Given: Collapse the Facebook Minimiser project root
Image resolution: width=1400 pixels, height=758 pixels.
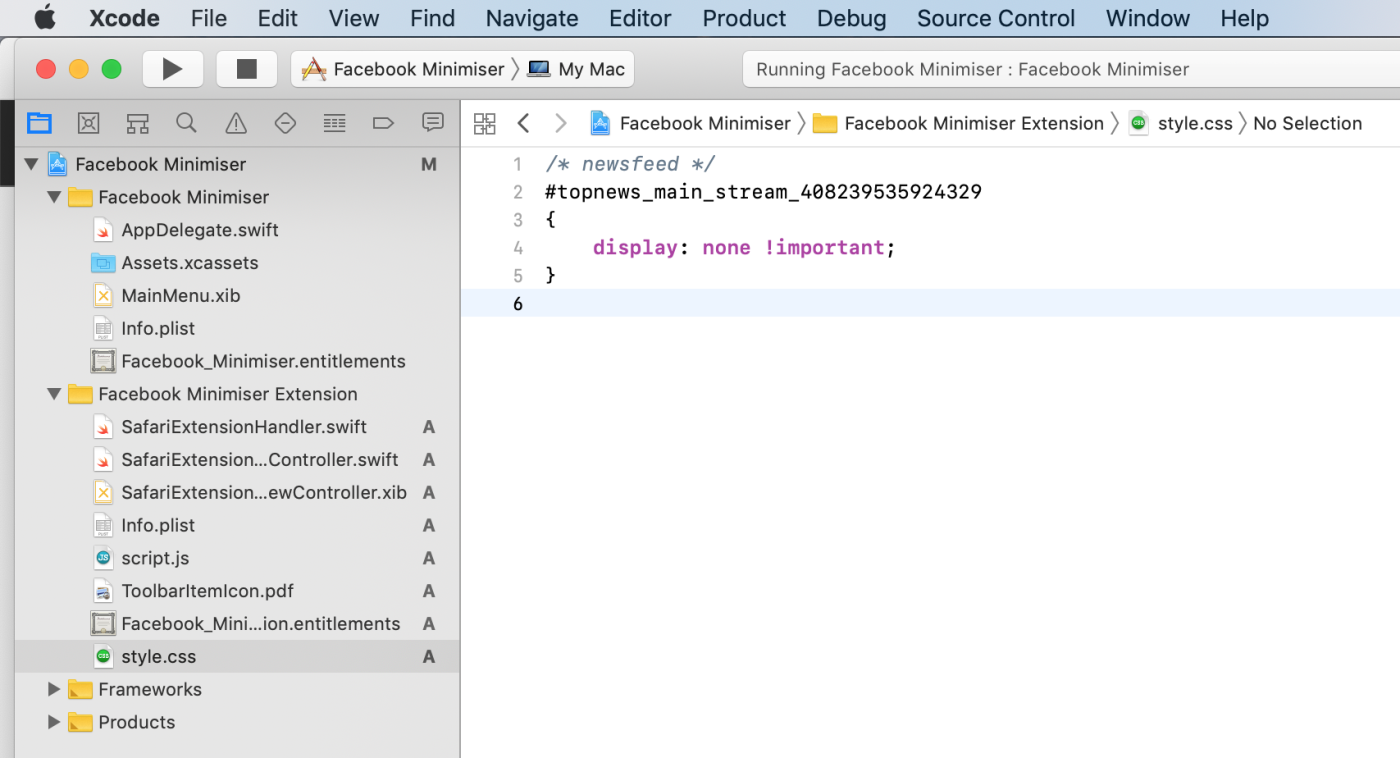Looking at the screenshot, I should click(30, 164).
